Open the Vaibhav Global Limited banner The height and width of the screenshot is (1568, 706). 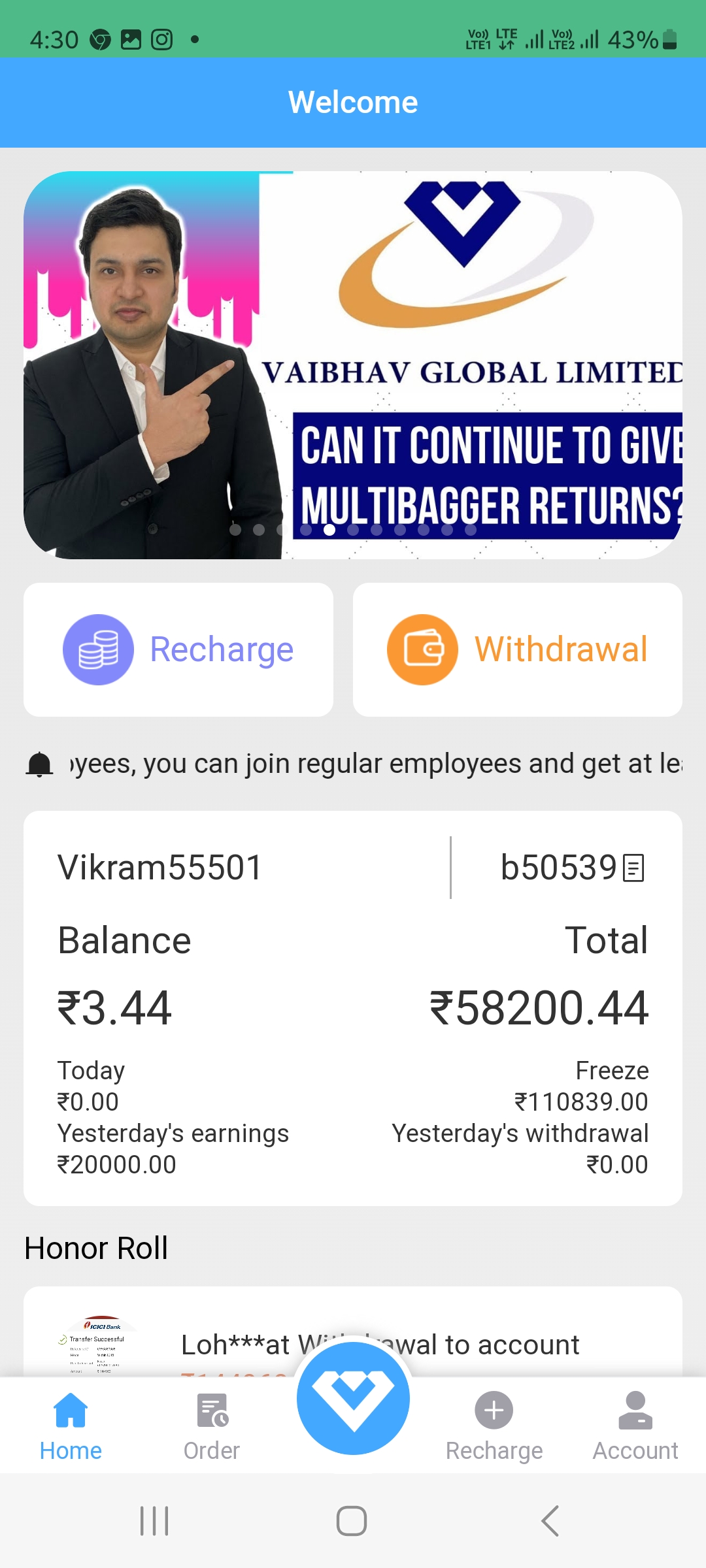pyautogui.click(x=353, y=365)
